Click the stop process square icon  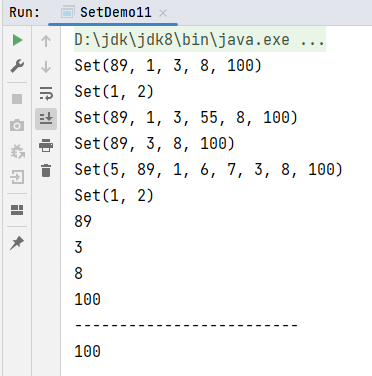(x=17, y=99)
